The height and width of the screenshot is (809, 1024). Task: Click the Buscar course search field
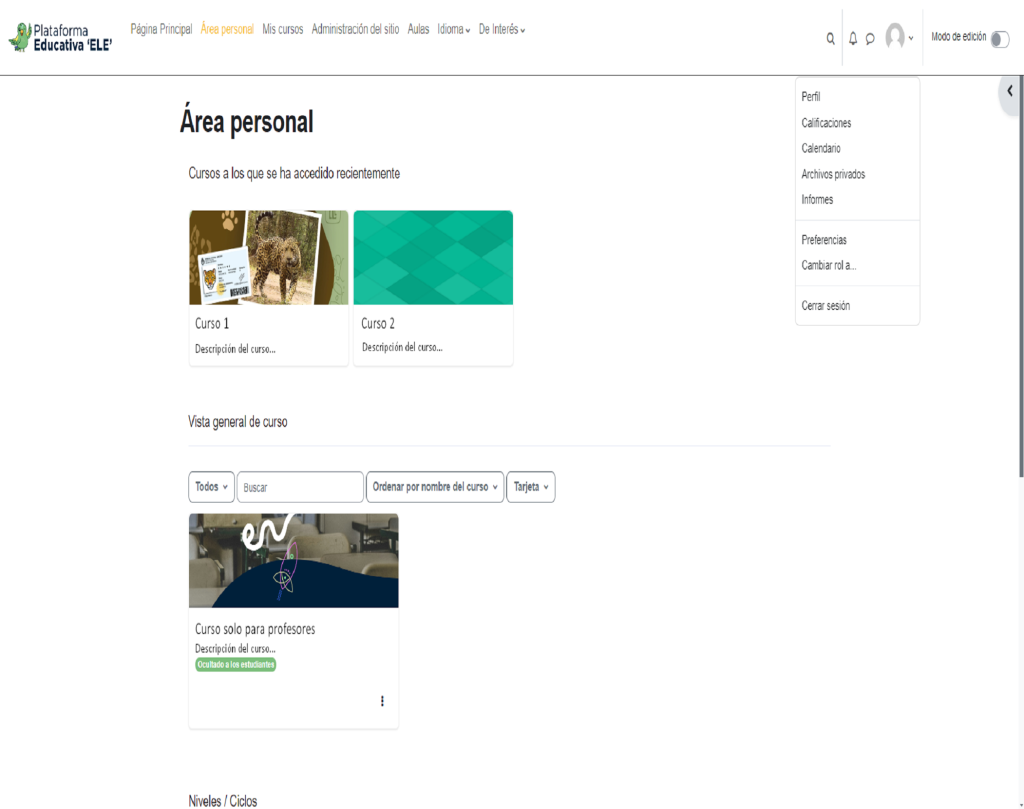coord(300,487)
